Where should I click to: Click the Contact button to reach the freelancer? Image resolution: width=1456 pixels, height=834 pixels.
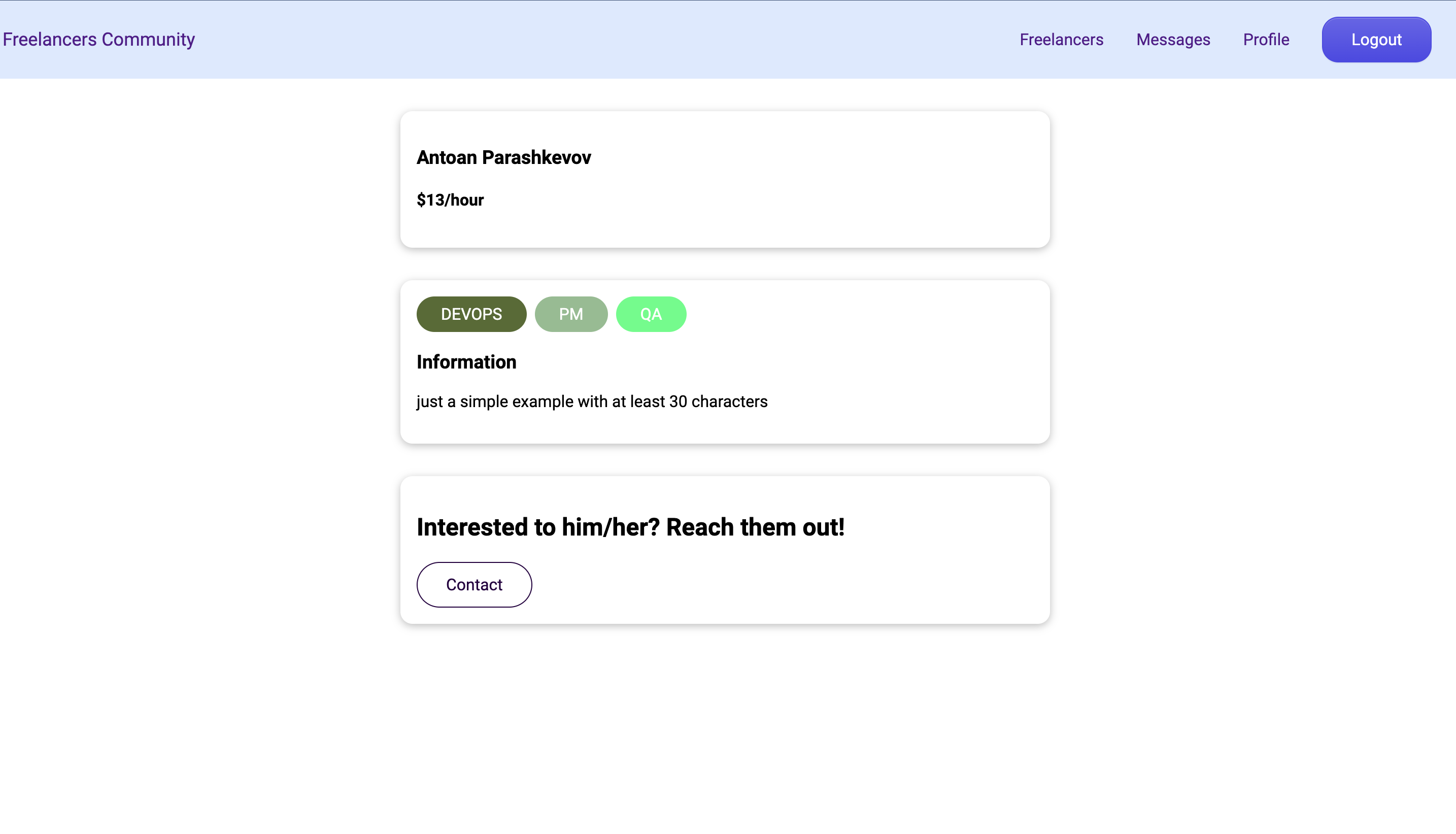[x=474, y=584]
